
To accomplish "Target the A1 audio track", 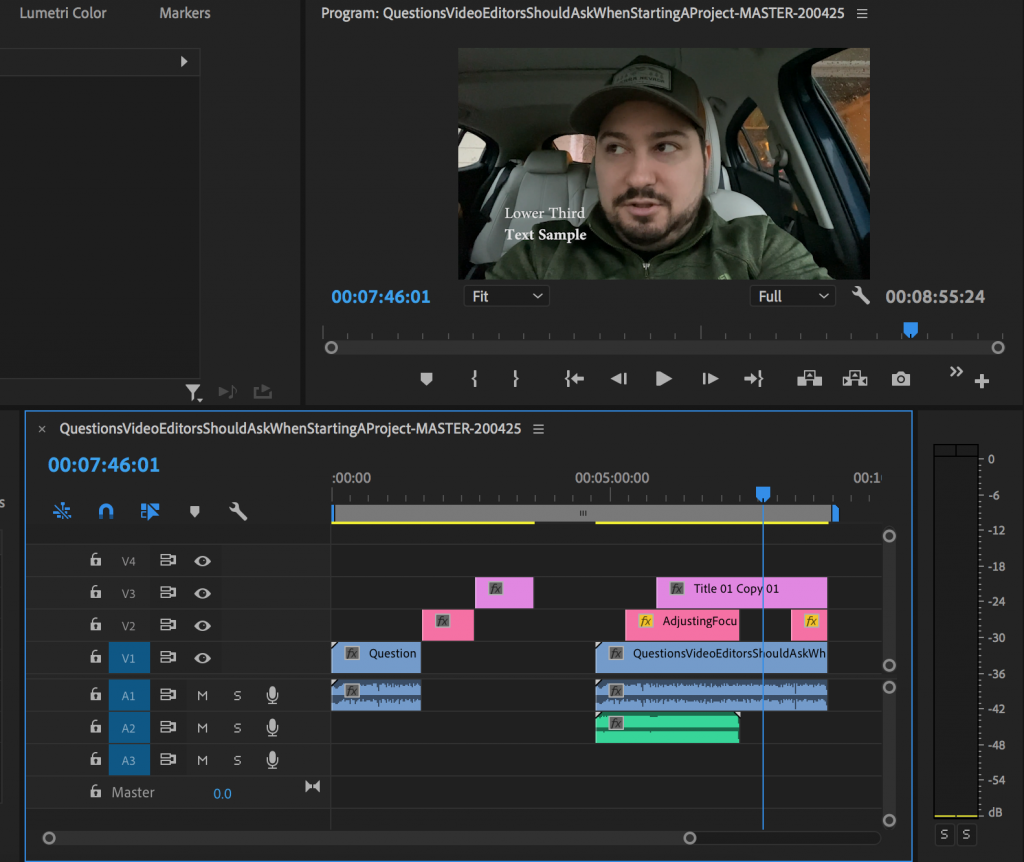I will click(x=129, y=695).
